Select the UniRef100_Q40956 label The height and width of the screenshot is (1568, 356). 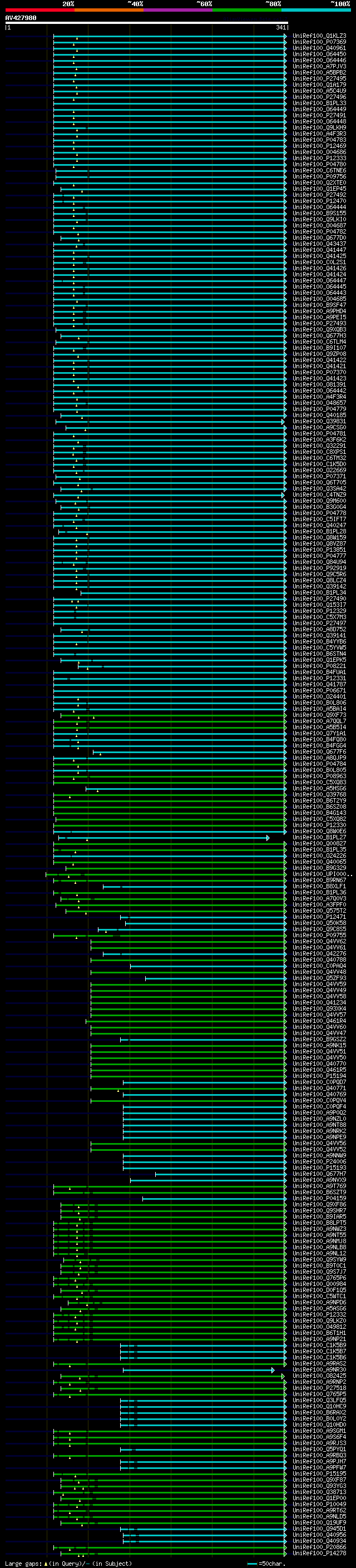319,1535
